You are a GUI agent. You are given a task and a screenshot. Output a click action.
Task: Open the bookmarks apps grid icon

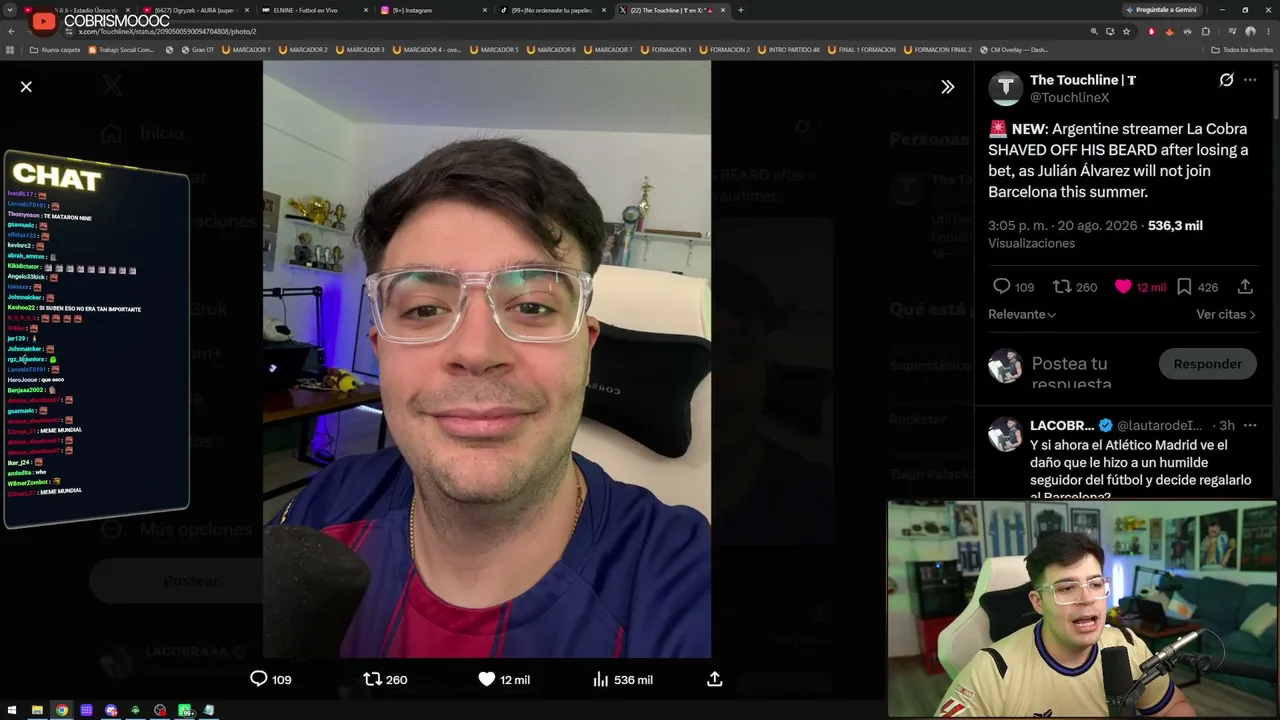(x=10, y=49)
